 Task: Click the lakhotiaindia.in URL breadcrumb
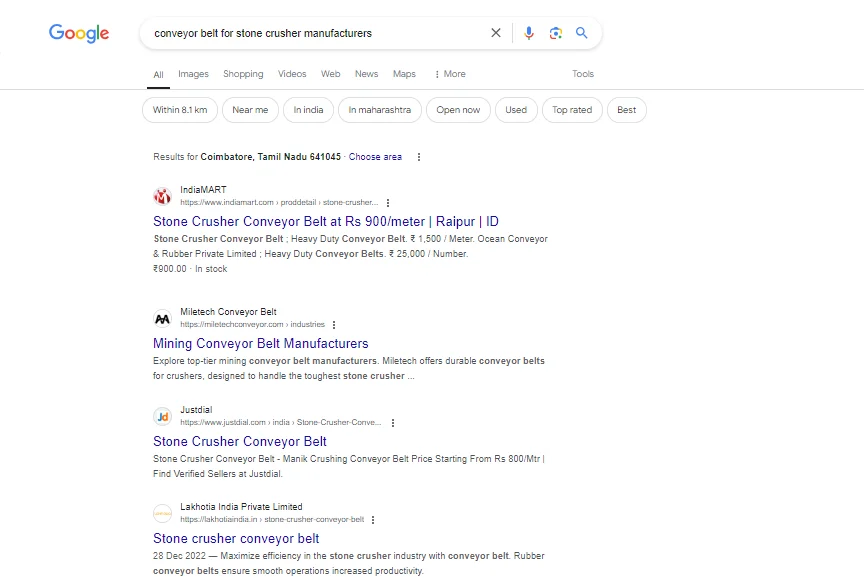(272, 520)
